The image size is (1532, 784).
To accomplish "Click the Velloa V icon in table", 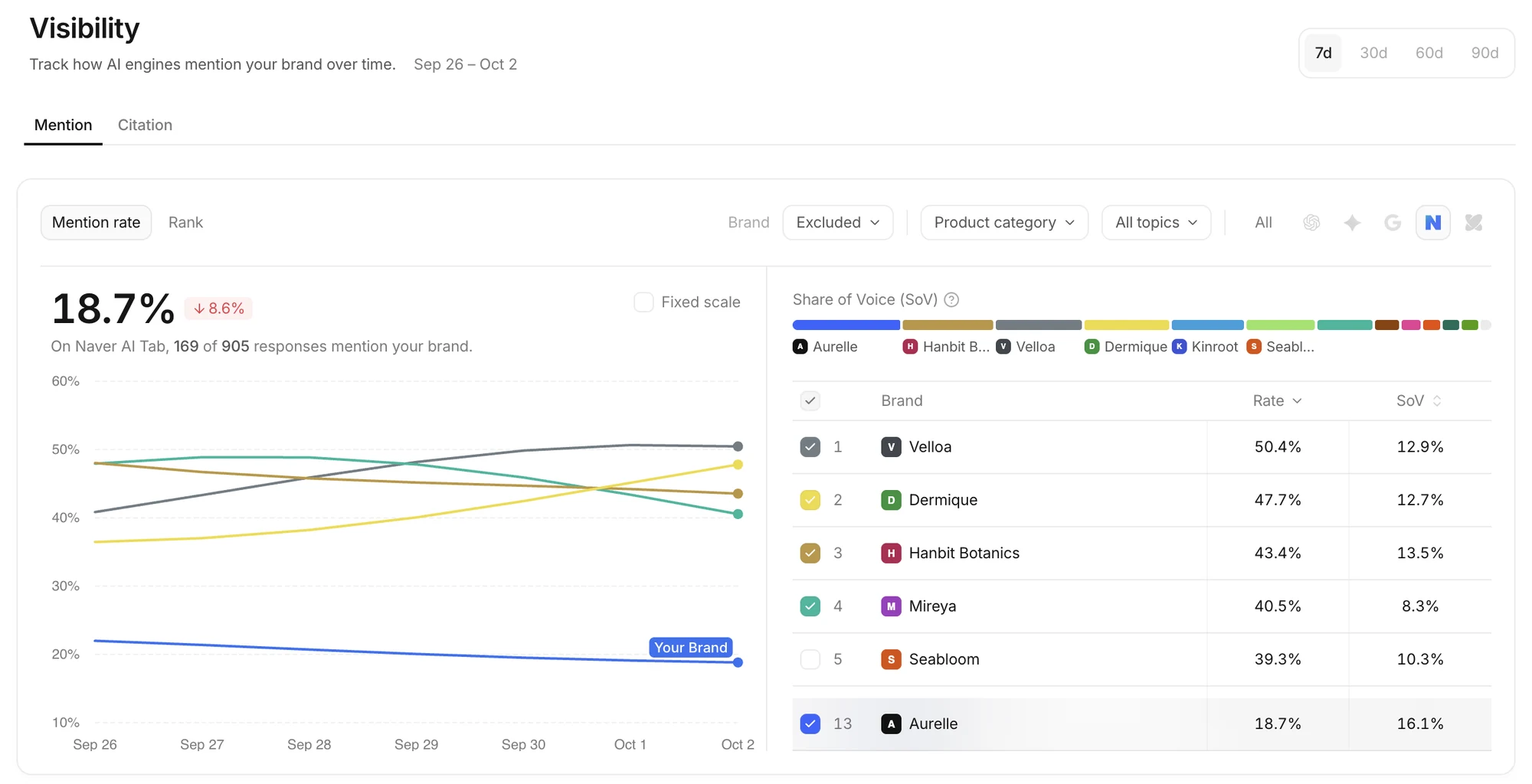I will [891, 447].
